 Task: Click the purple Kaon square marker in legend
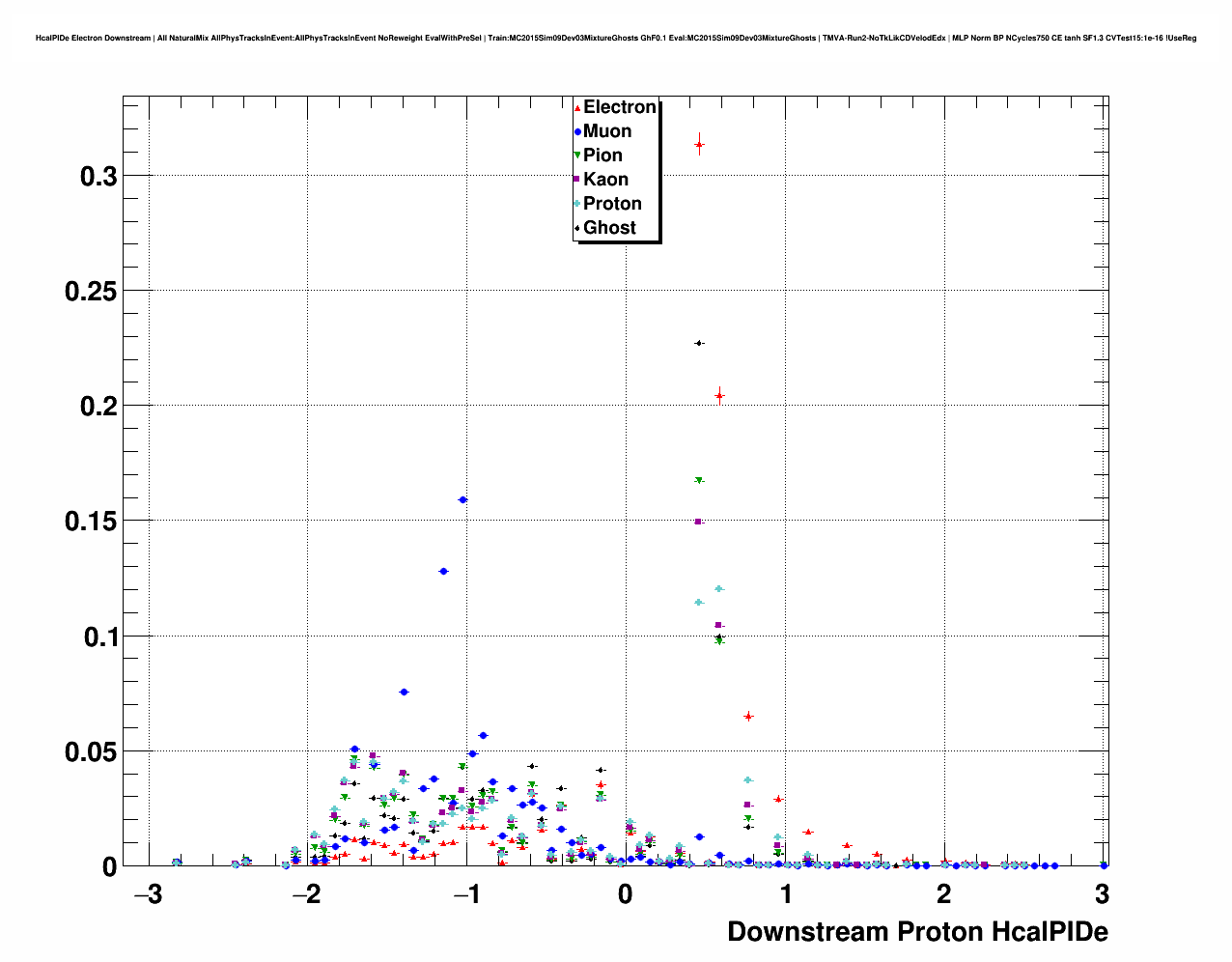(577, 180)
